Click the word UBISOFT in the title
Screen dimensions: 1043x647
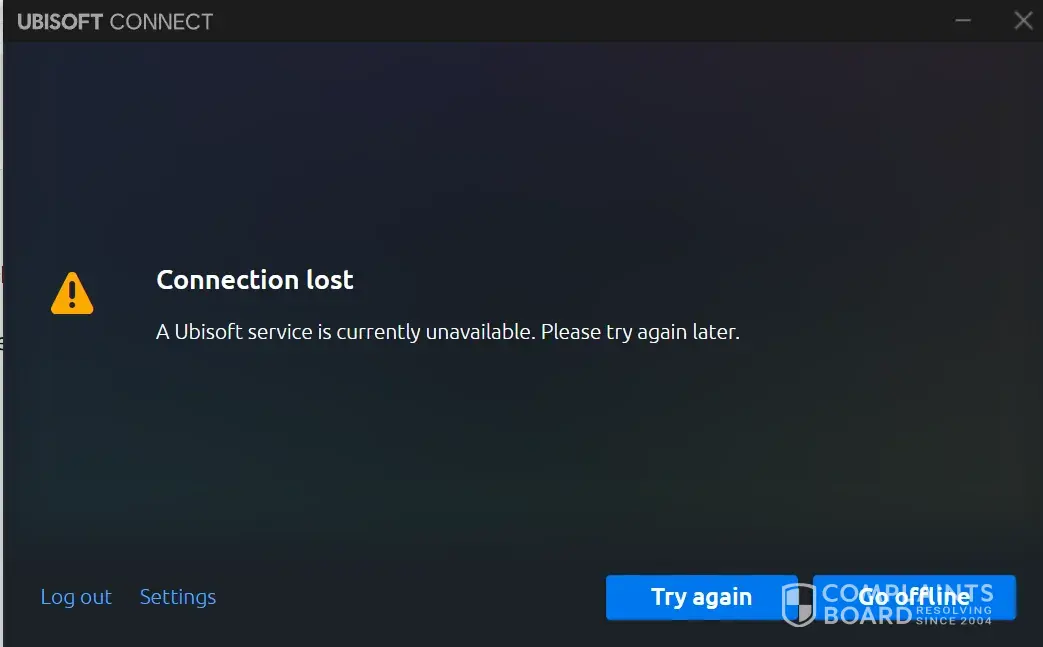coord(60,22)
